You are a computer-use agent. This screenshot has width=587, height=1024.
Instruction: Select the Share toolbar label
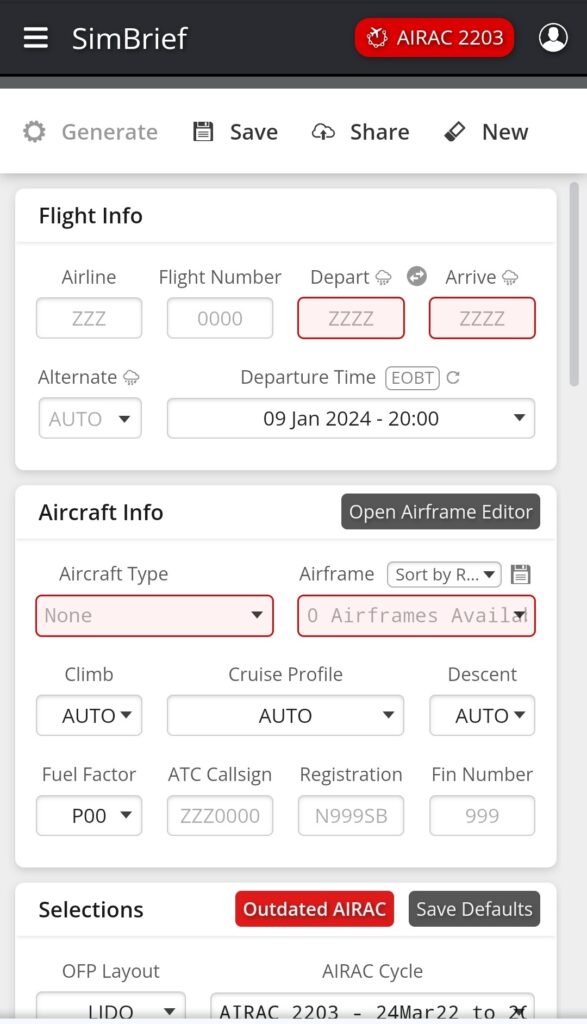pos(379,132)
